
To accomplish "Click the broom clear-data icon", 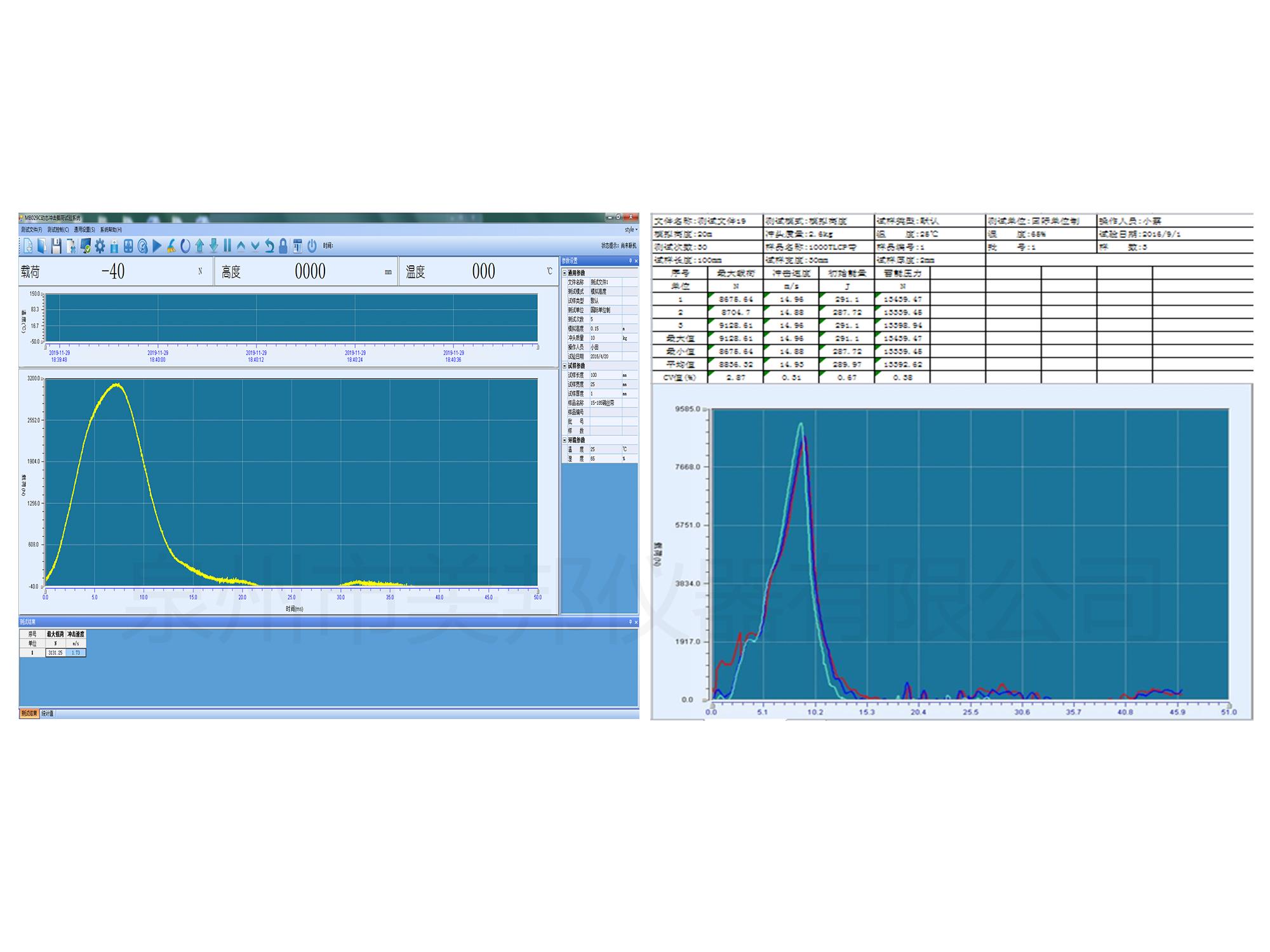I will pos(171,246).
